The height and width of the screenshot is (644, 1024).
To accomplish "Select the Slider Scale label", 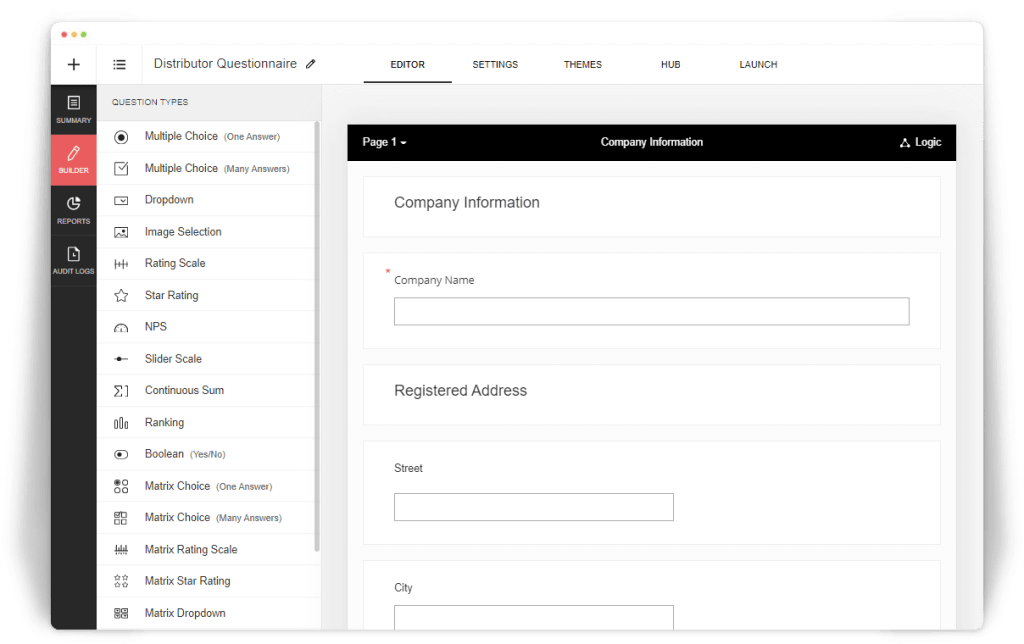I will [x=173, y=359].
